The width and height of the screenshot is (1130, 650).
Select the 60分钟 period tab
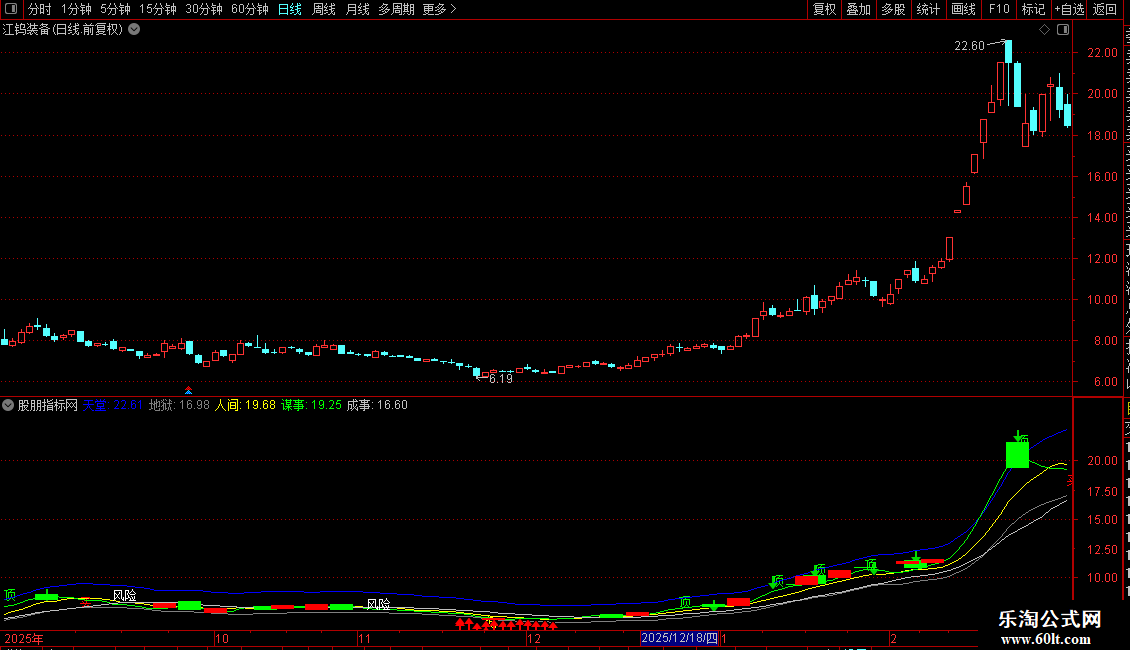(x=249, y=9)
